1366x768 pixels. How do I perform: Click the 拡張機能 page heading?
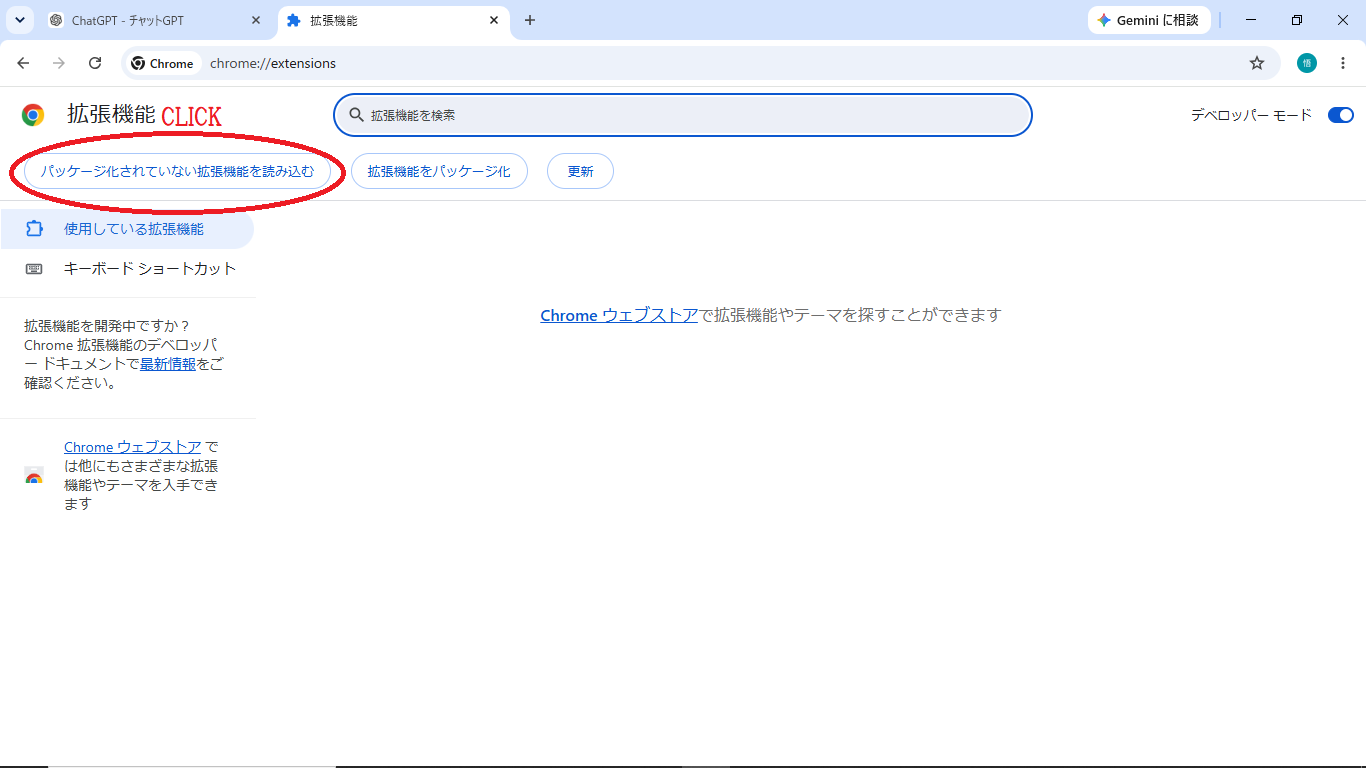click(x=111, y=114)
